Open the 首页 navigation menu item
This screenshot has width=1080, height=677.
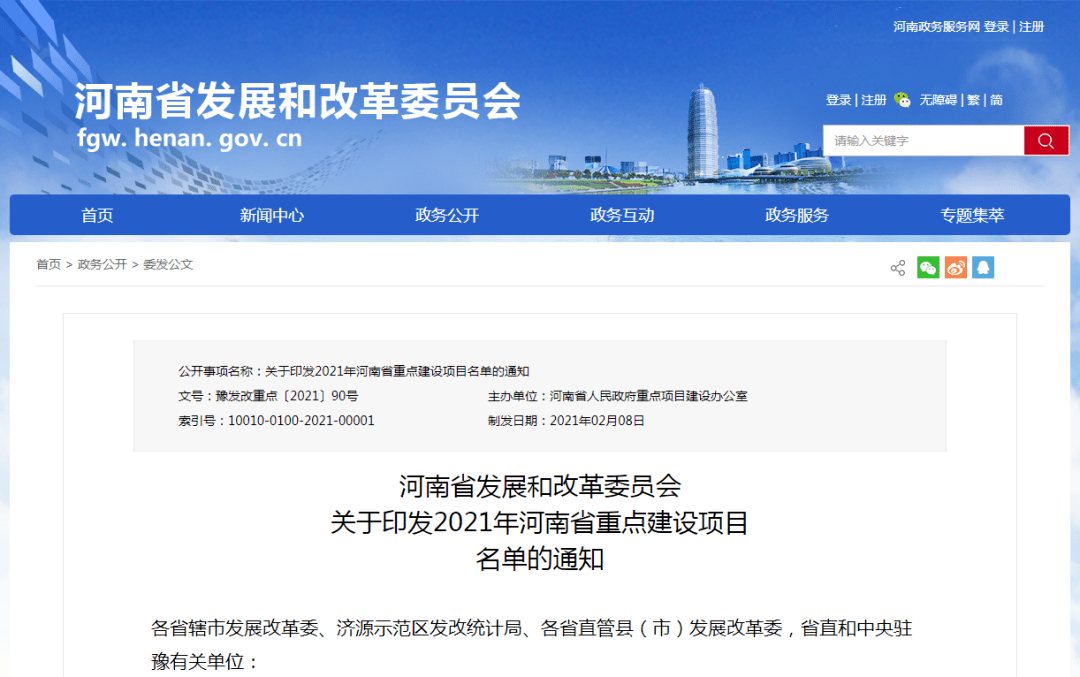tap(97, 215)
